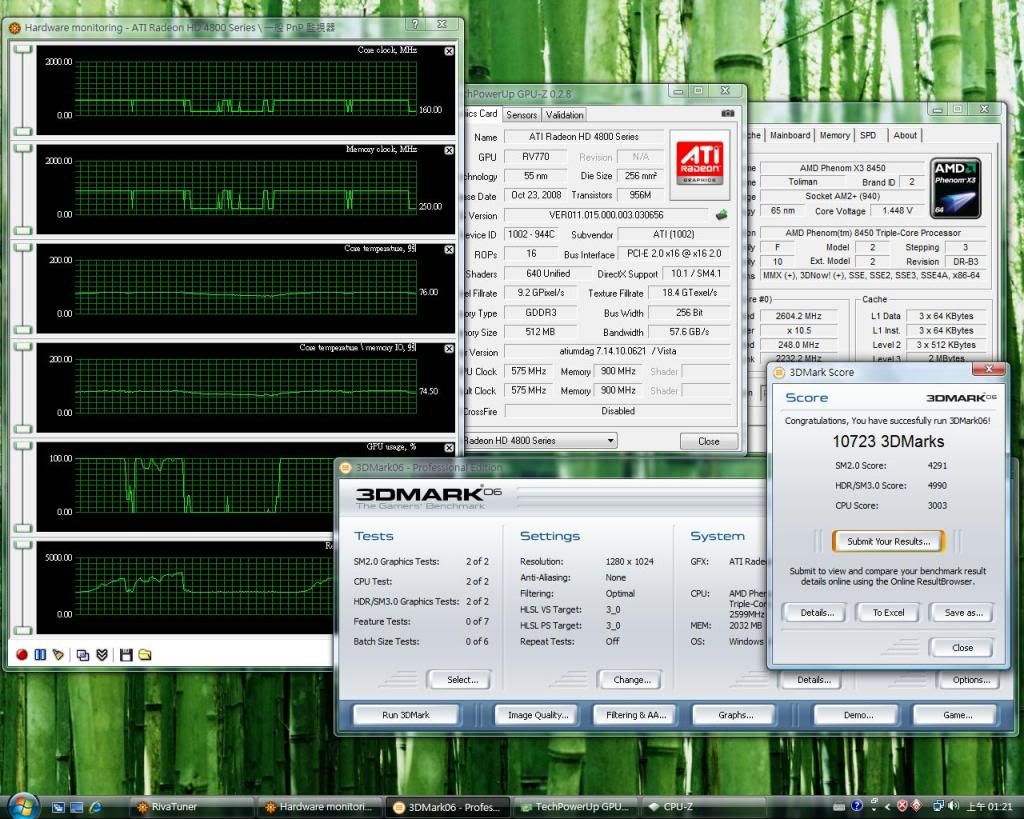Click Graphs button in 3DMark06
Viewport: 1024px width, 819px height.
tap(735, 715)
